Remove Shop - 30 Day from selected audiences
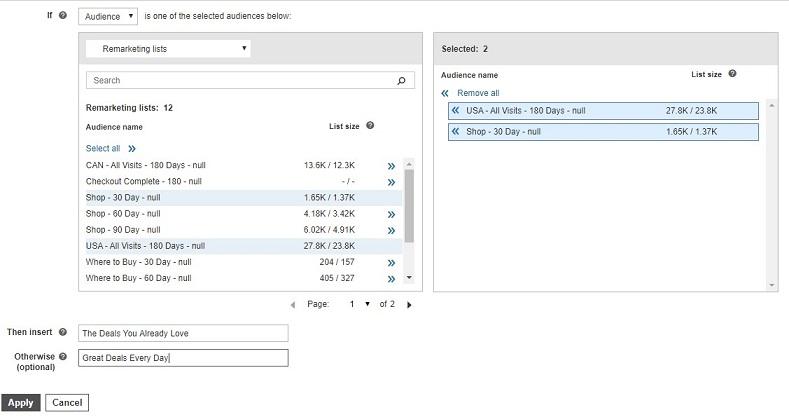Screen dimensions: 789x417 pyautogui.click(x=455, y=131)
